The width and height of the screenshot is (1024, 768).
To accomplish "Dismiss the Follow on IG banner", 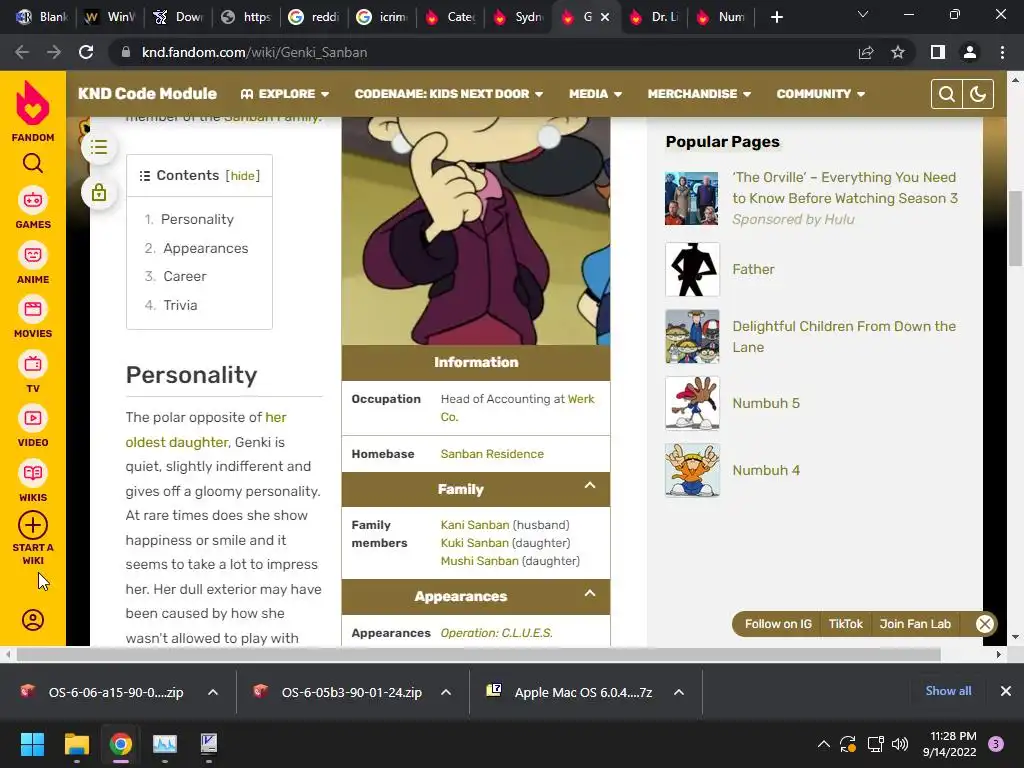I will (985, 624).
